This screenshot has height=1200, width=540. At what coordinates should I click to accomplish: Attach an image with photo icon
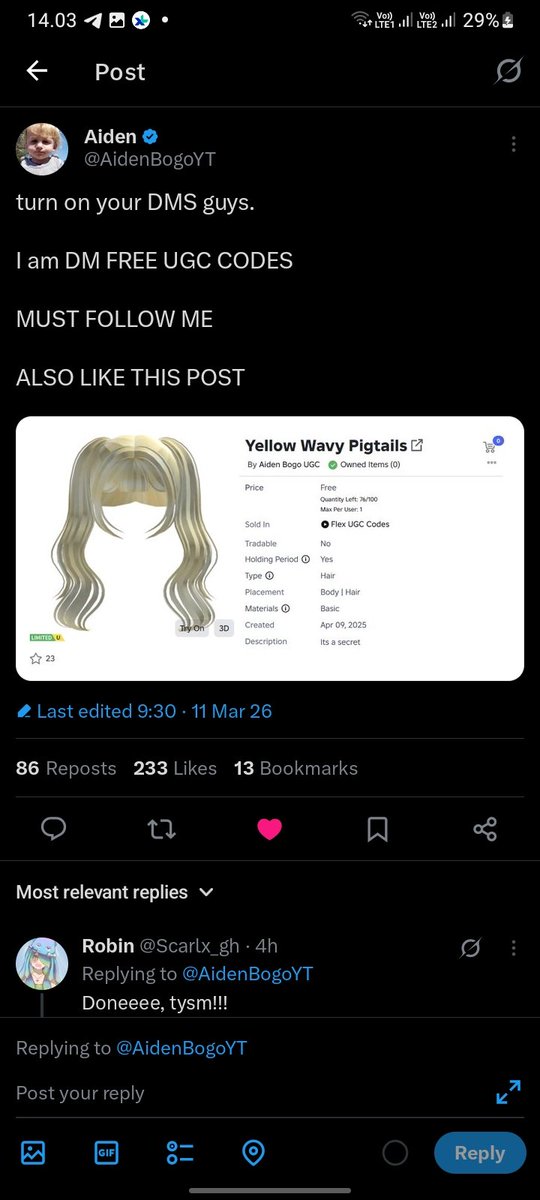(x=33, y=1153)
